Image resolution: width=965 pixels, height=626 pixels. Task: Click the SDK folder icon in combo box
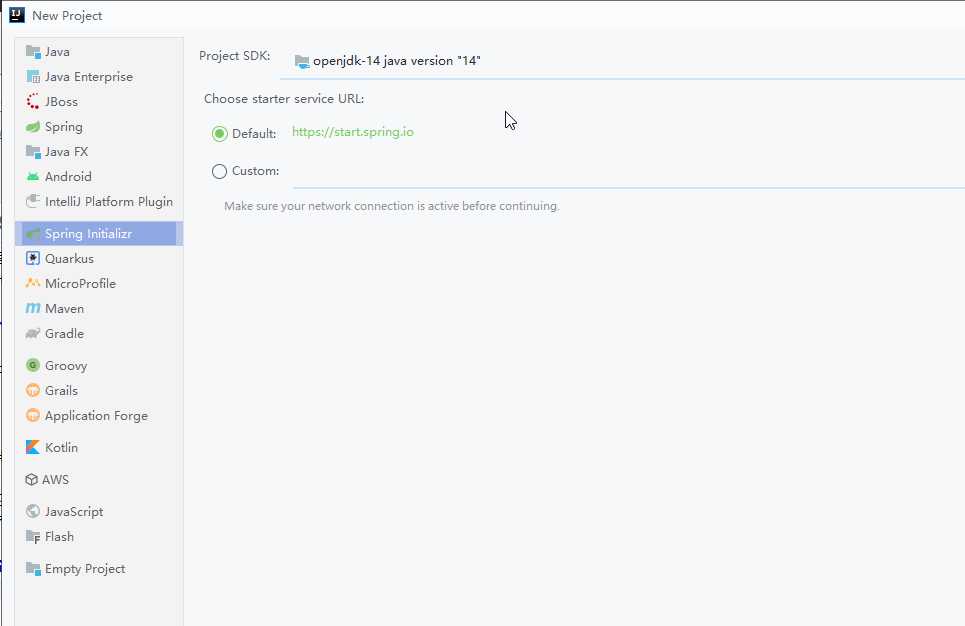[302, 61]
